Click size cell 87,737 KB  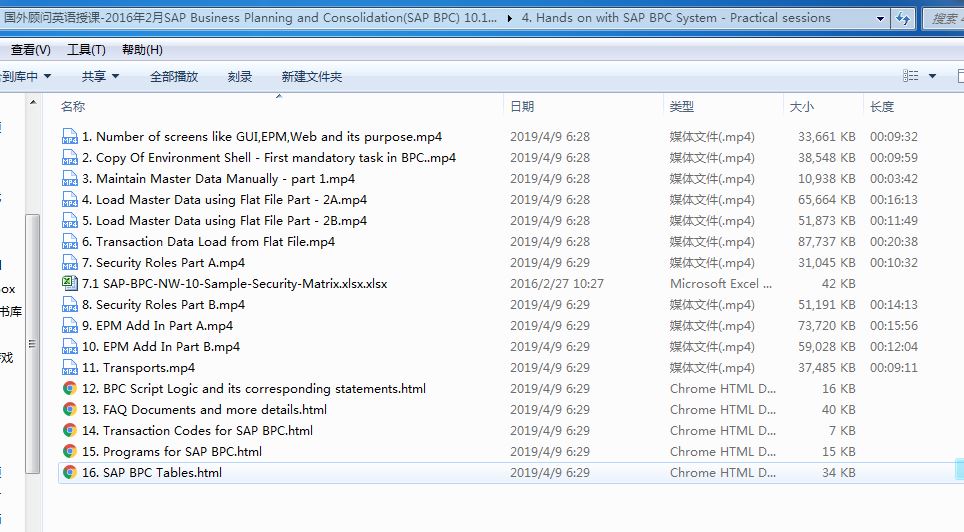[x=826, y=242]
